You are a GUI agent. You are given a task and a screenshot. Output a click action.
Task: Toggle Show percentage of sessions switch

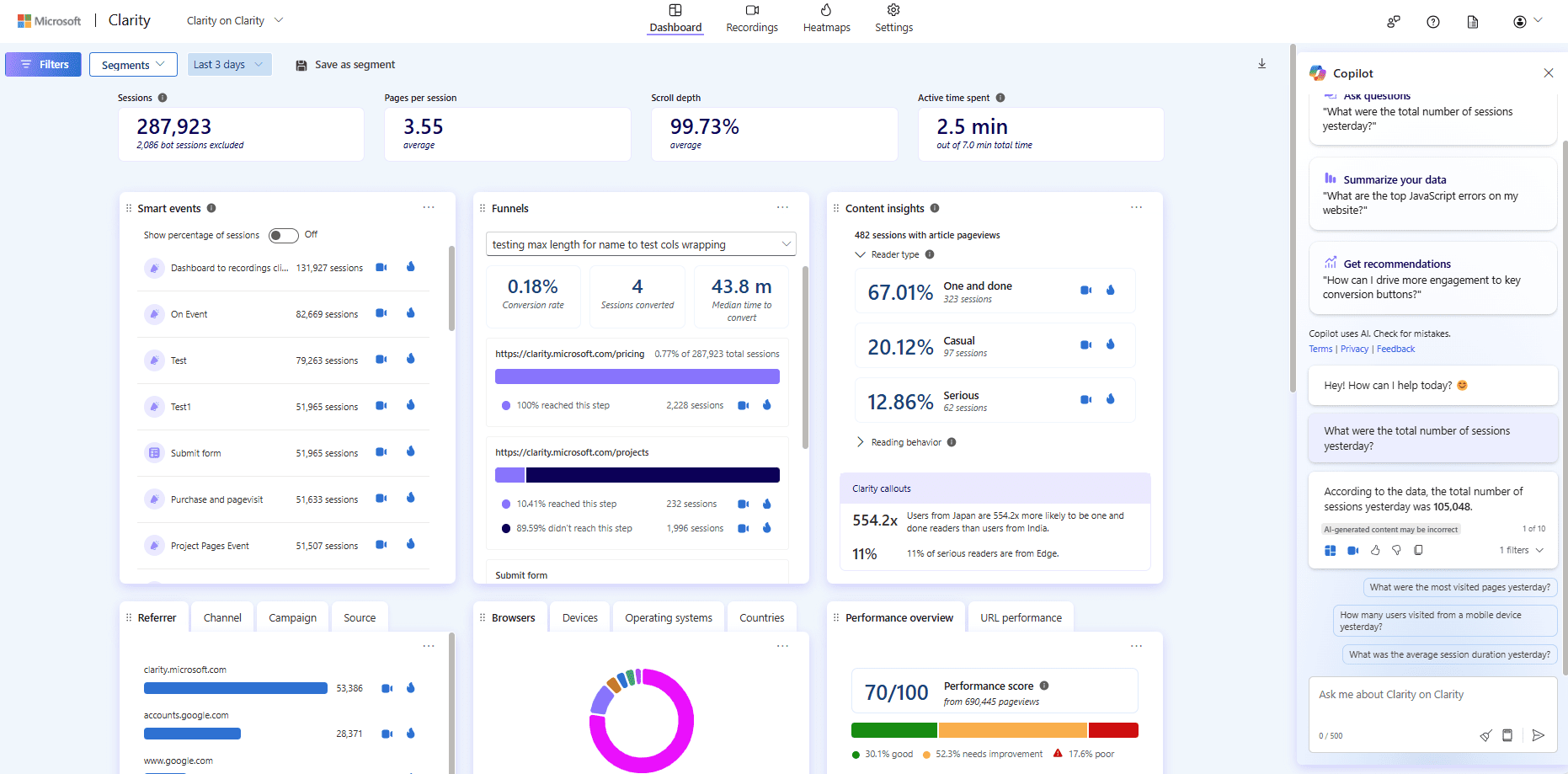(284, 235)
